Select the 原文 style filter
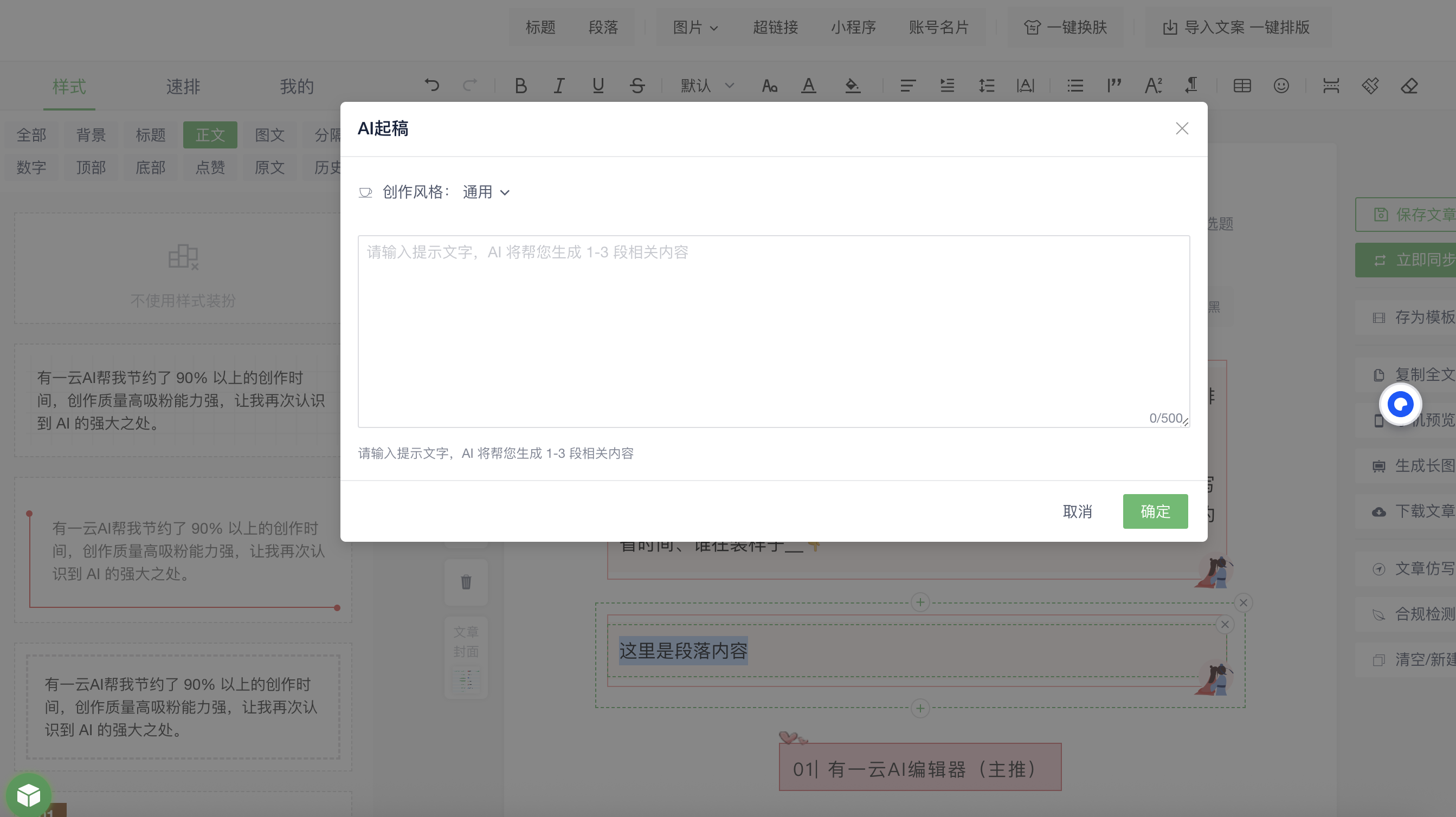This screenshot has height=817, width=1456. point(269,168)
